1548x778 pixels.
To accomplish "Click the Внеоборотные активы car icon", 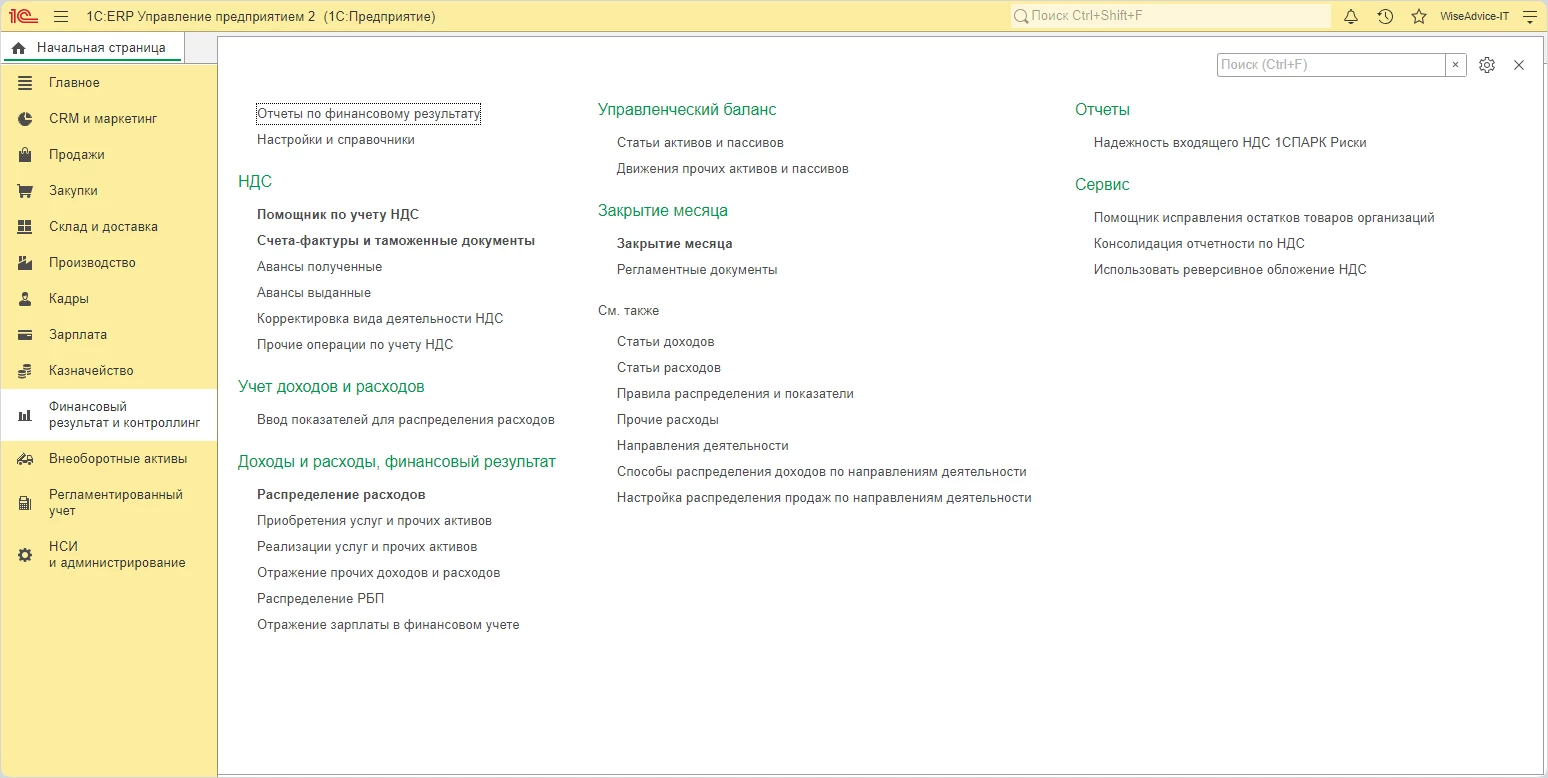I will [x=25, y=459].
